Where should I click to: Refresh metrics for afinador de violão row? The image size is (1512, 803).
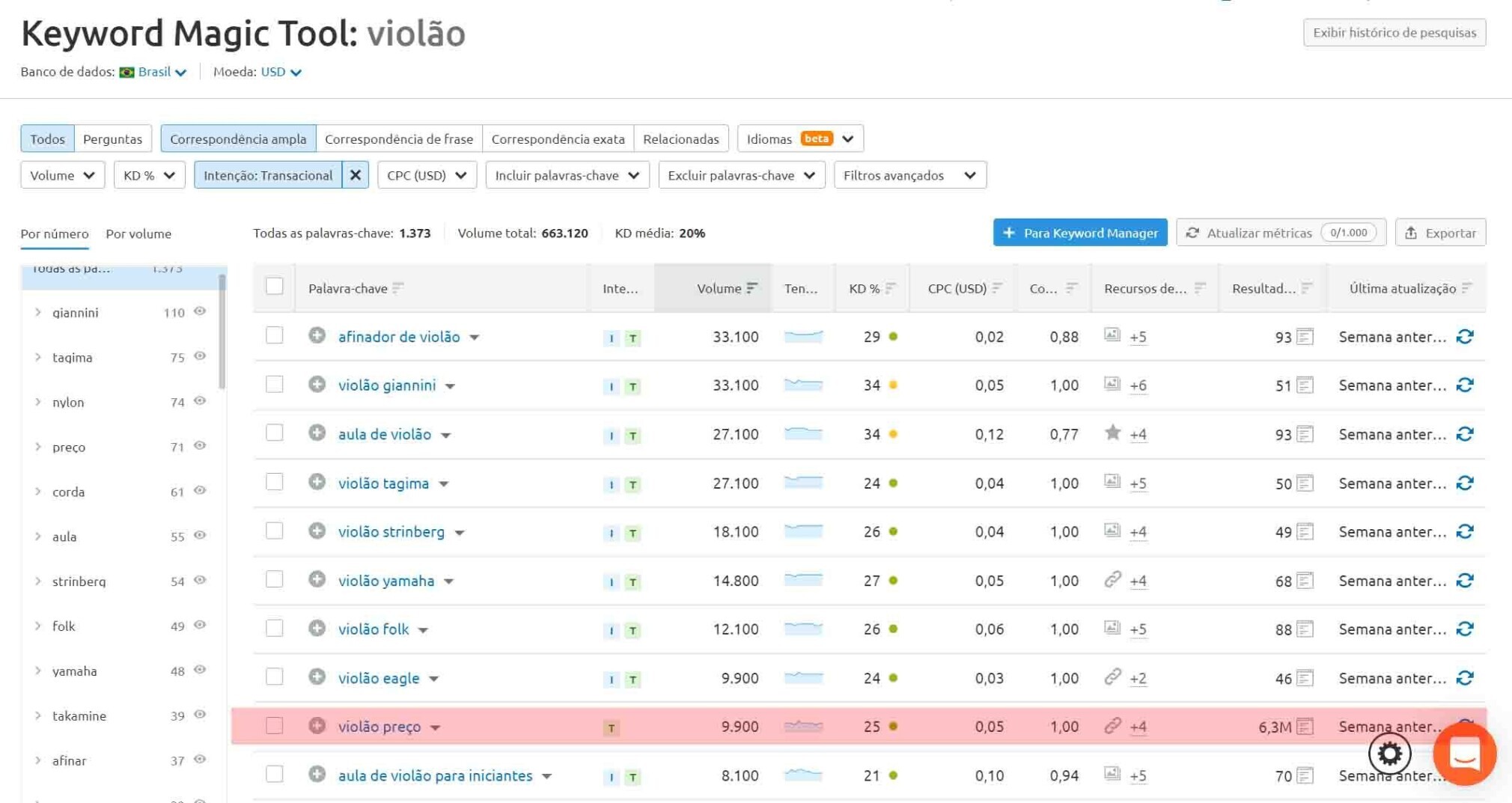1465,337
